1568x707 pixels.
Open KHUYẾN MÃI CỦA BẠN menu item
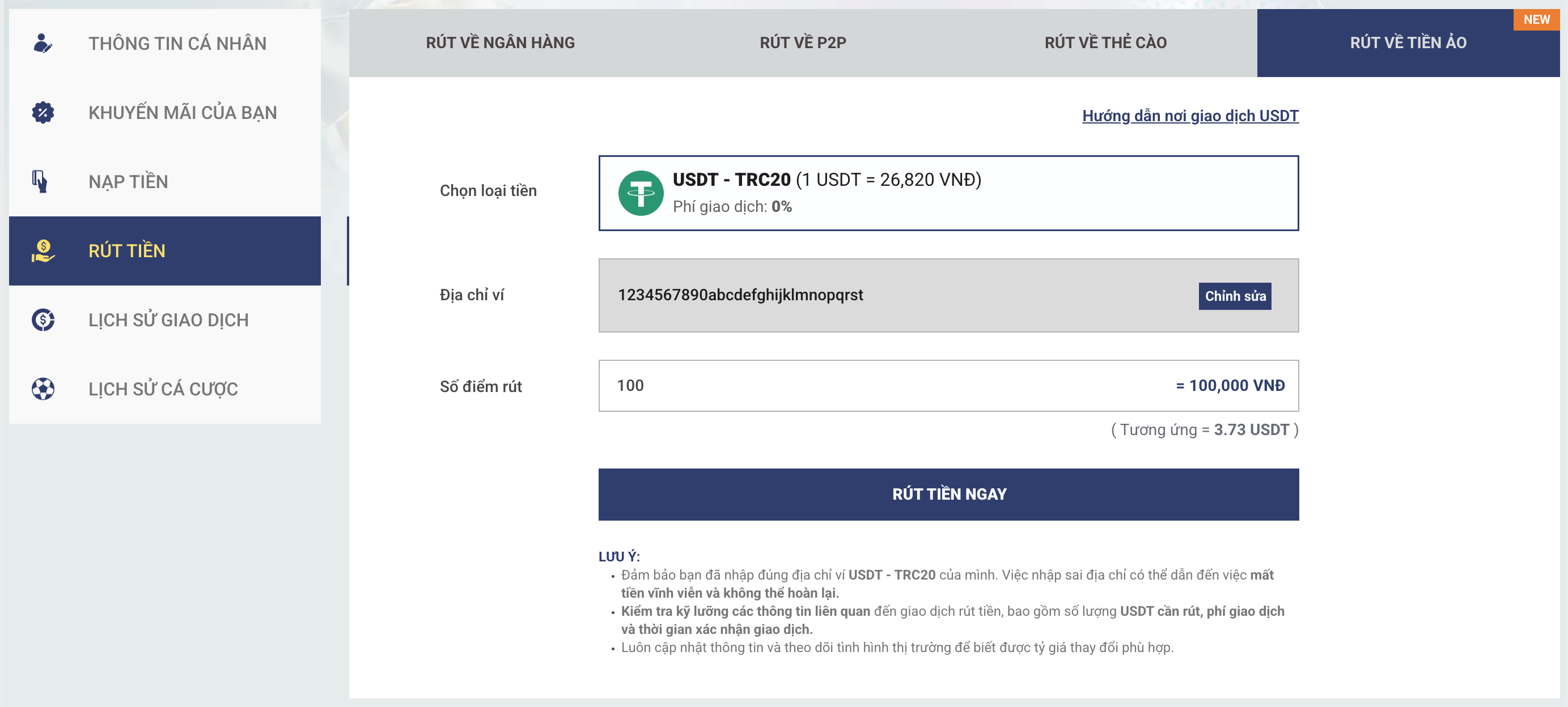pyautogui.click(x=182, y=113)
